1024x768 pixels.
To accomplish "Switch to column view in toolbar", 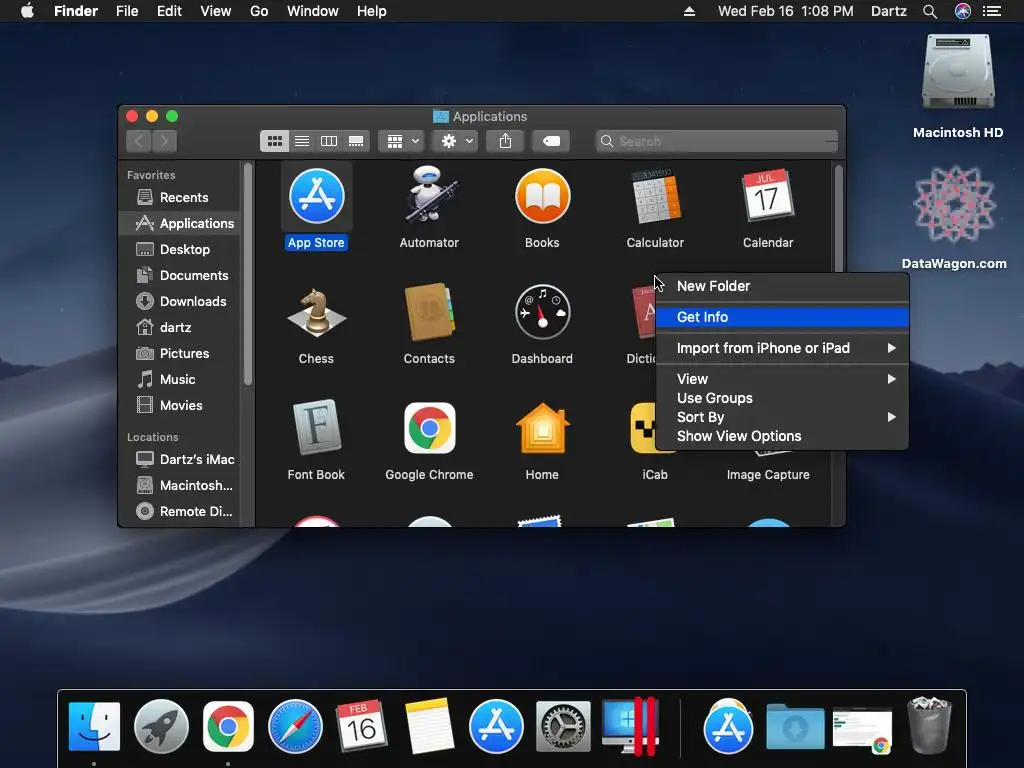I will 329,141.
